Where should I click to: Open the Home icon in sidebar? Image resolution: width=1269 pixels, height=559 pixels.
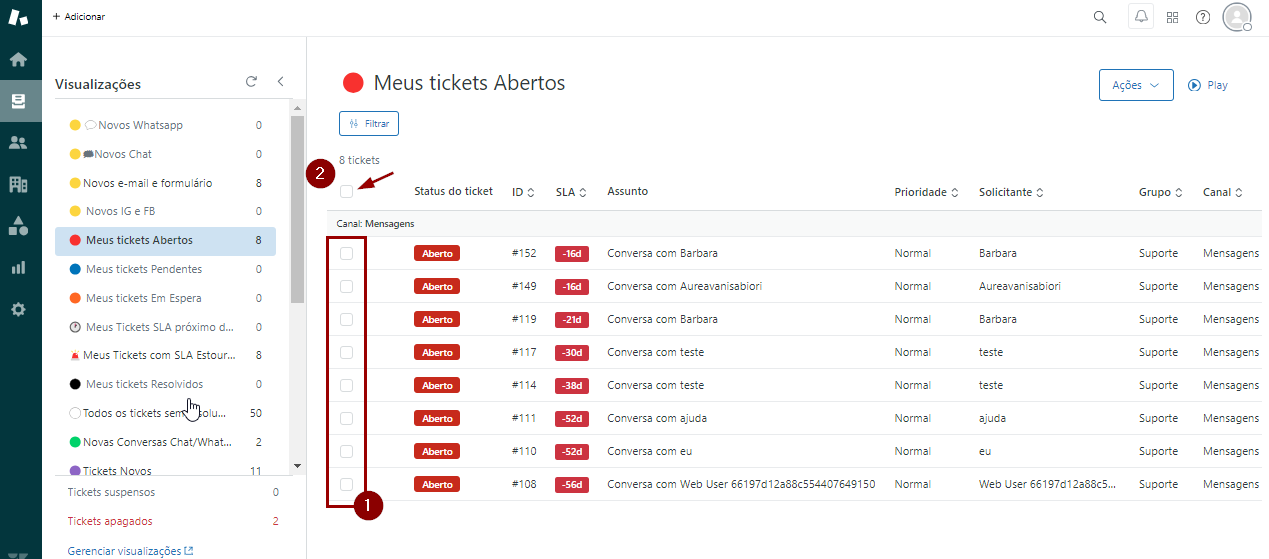pyautogui.click(x=18, y=59)
